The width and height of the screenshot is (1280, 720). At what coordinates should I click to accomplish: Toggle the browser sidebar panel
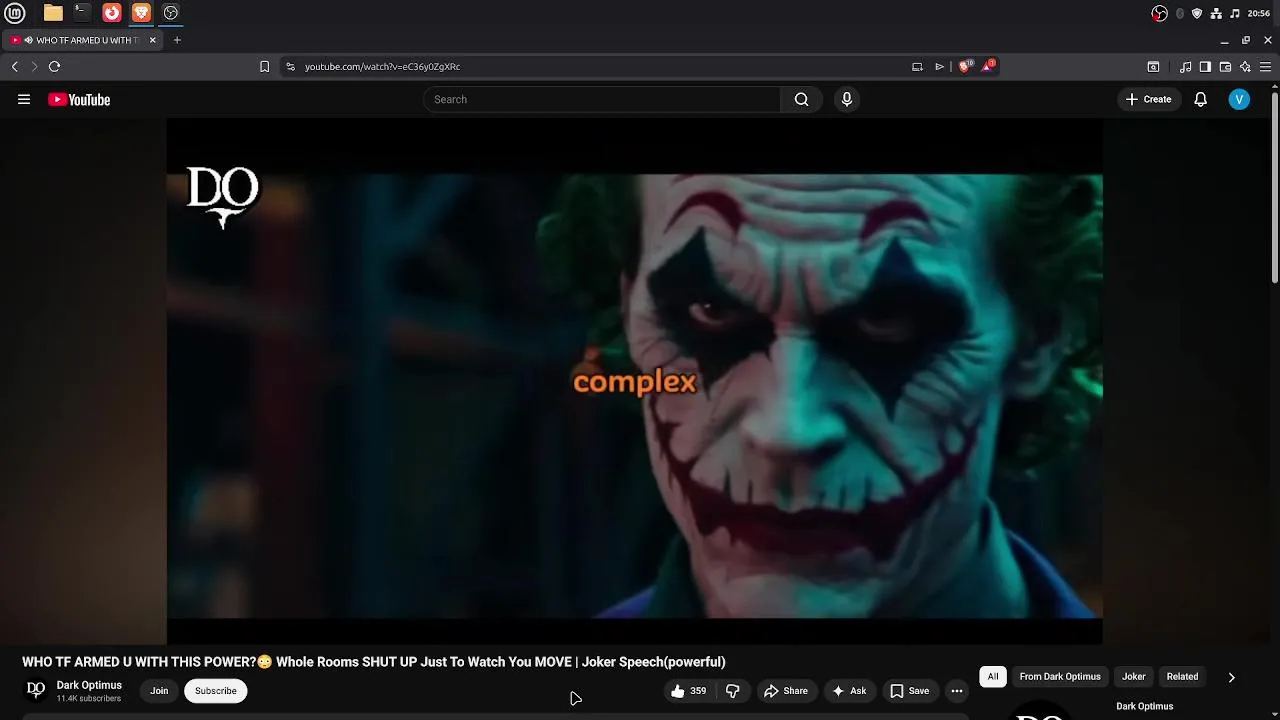(x=1205, y=66)
